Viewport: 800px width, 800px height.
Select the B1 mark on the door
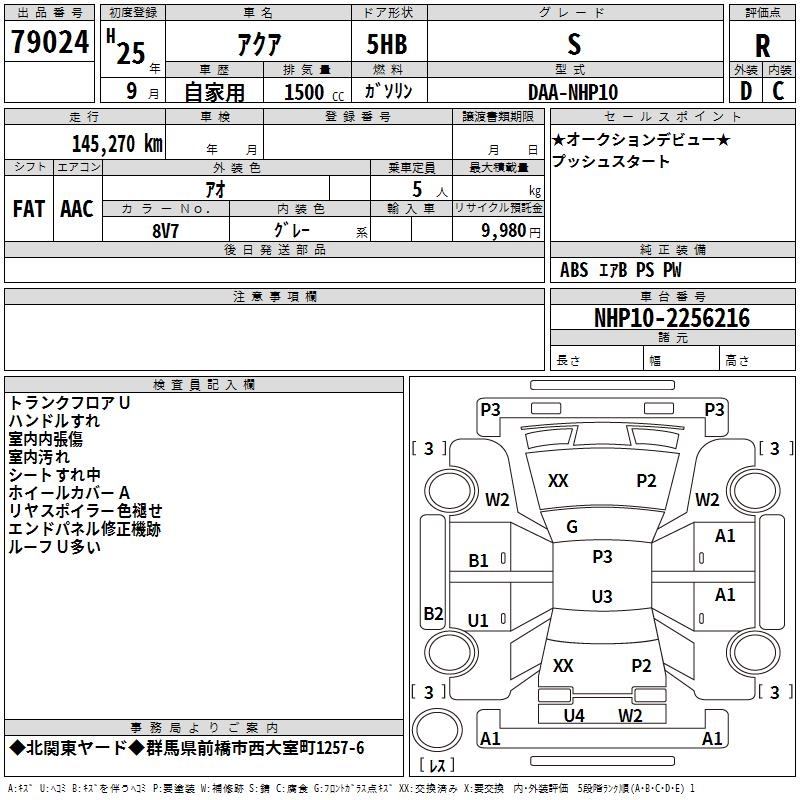(478, 560)
